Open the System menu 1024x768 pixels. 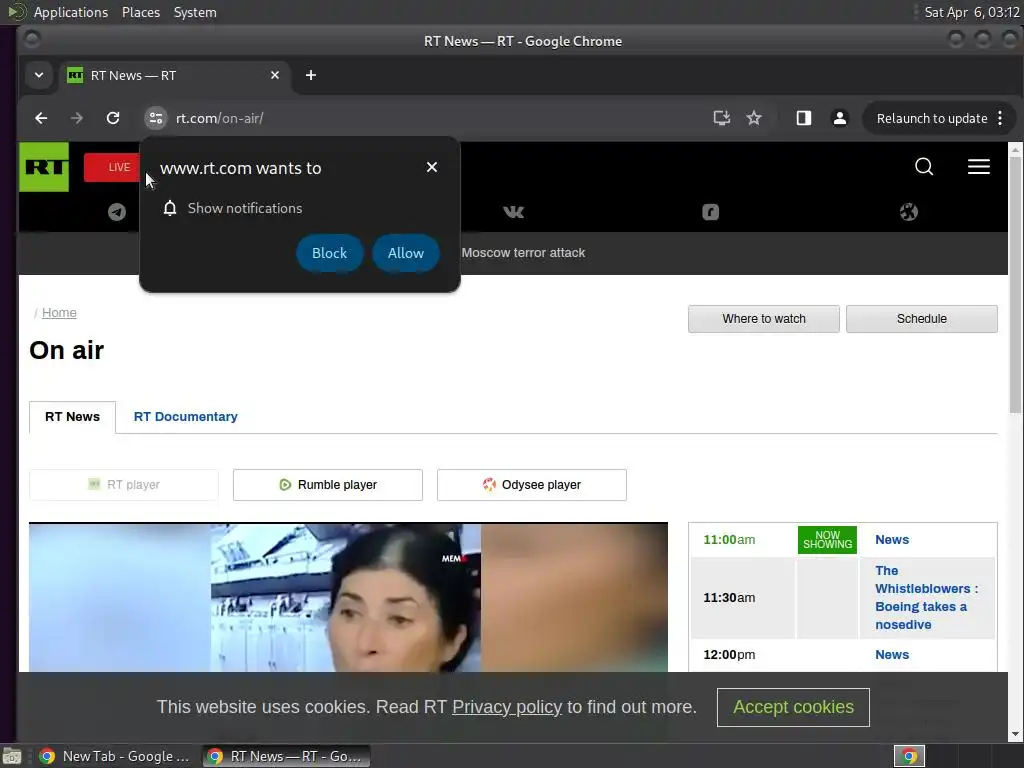[195, 12]
